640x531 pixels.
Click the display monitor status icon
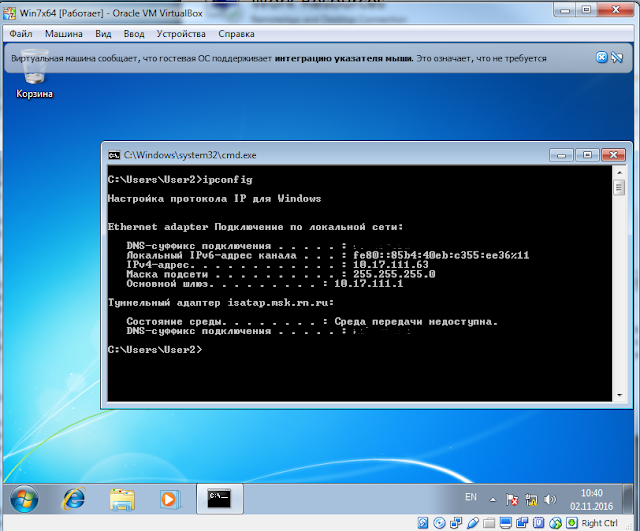point(505,523)
